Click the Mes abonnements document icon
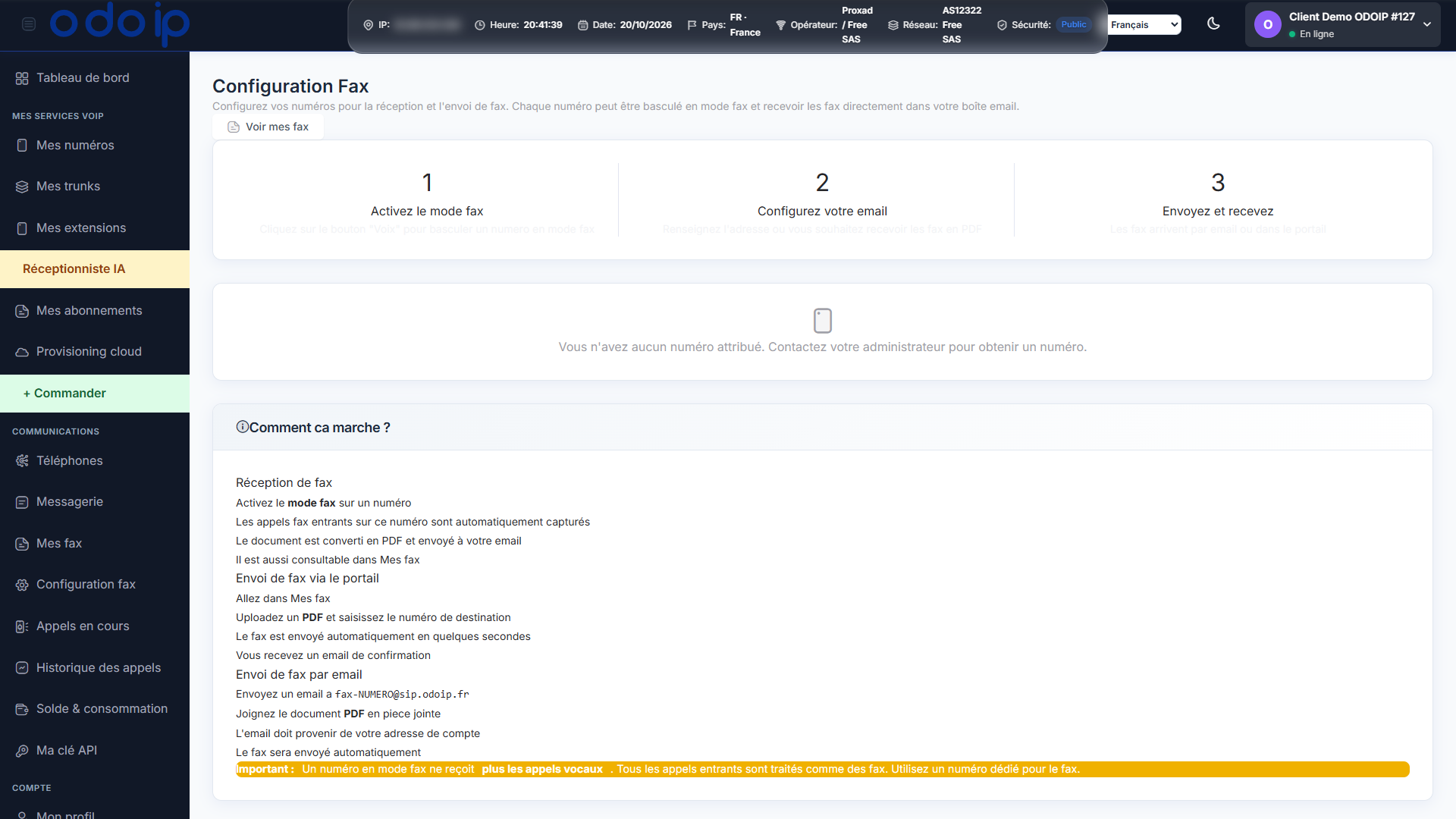 (x=22, y=311)
